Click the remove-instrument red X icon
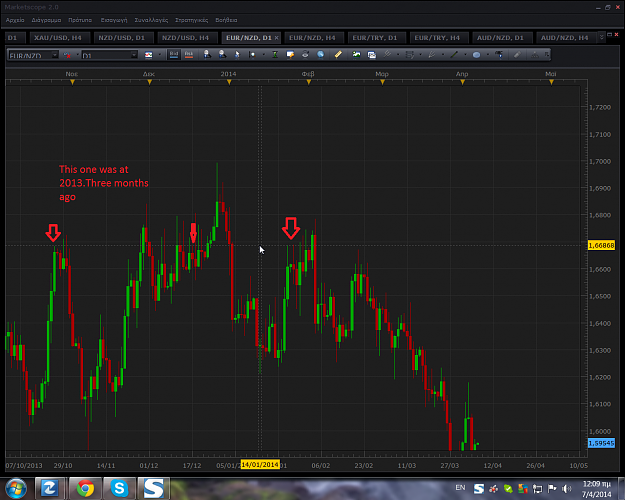This screenshot has width=625, height=500. 67,55
